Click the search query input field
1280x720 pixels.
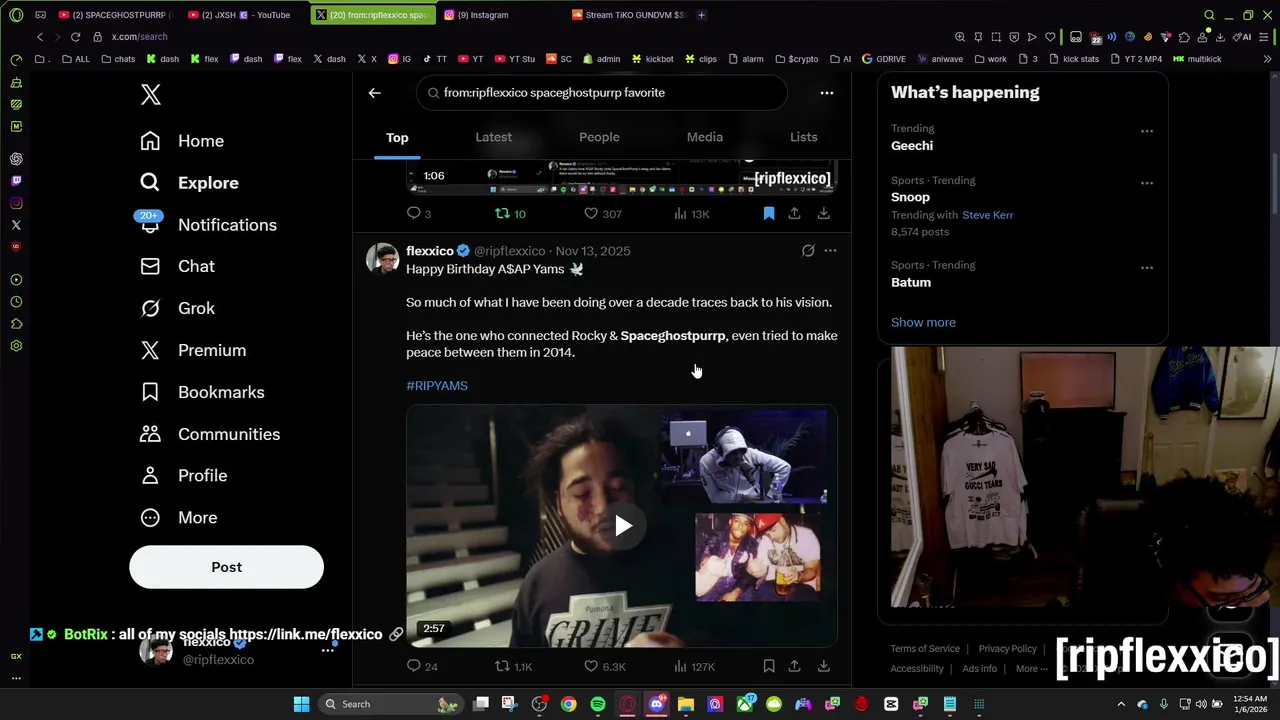602,93
